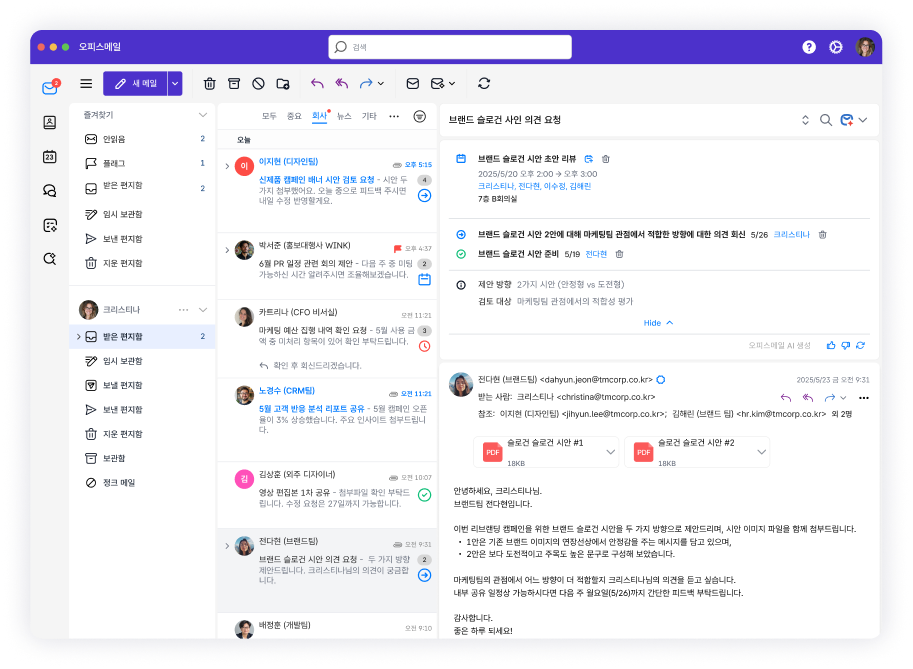
Task: Show more tabs with the ellipsis
Action: pos(394,116)
